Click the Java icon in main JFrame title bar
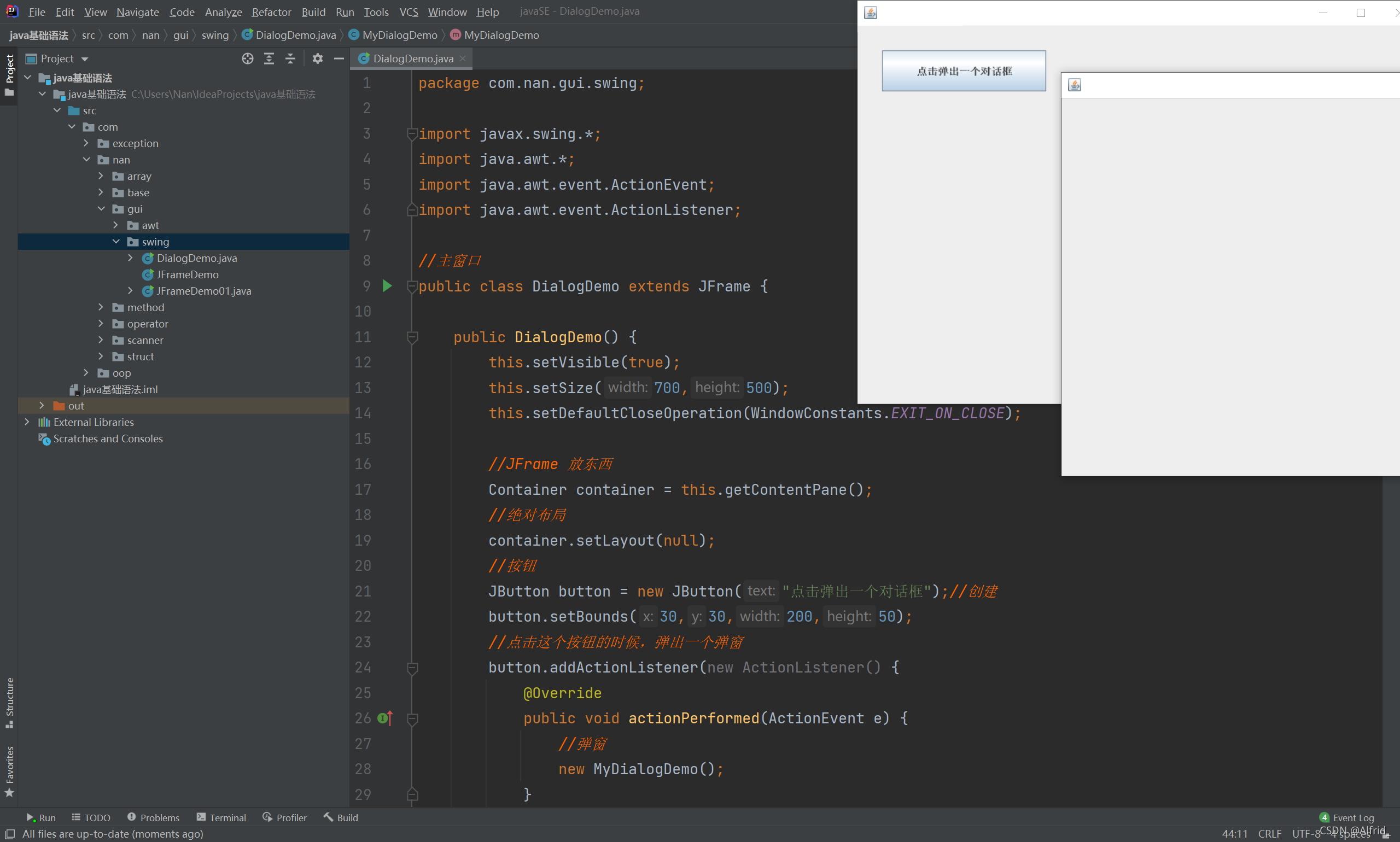1400x842 pixels. click(x=871, y=13)
